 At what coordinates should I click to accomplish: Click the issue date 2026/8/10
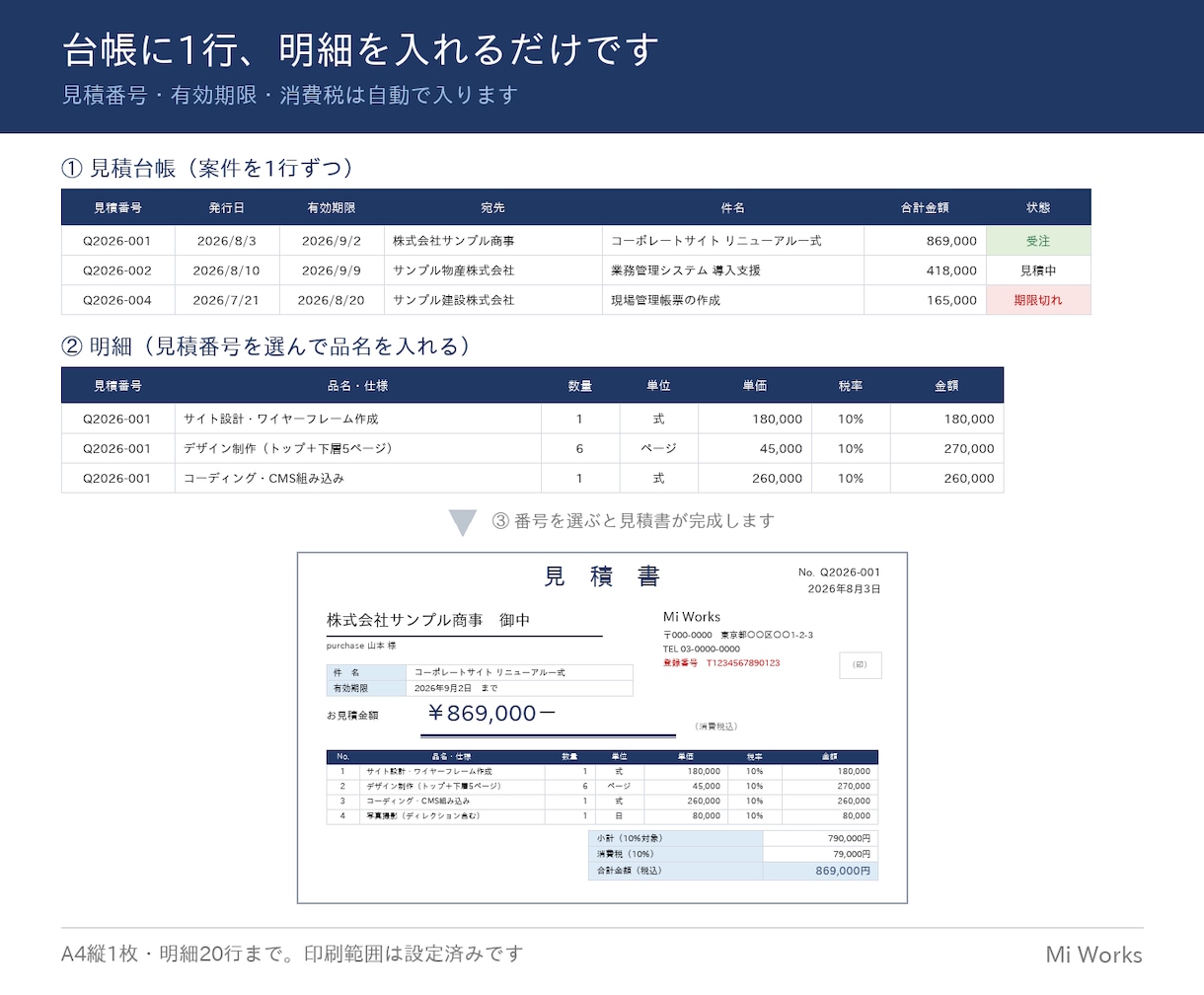click(x=227, y=270)
